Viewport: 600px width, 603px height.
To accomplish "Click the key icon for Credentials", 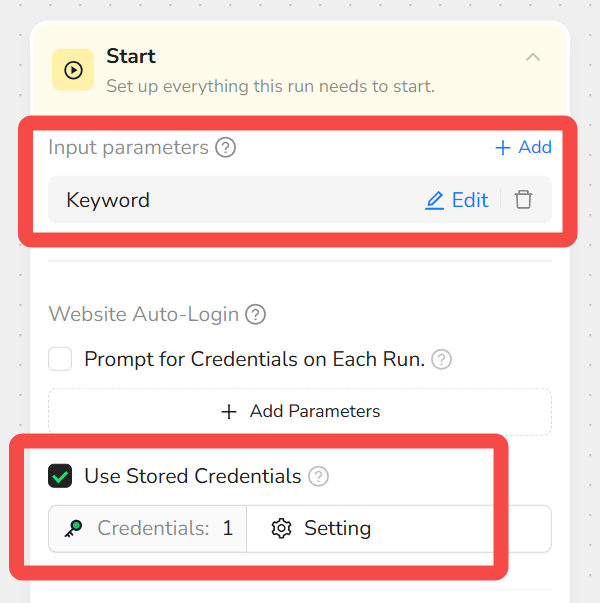I will [x=73, y=529].
